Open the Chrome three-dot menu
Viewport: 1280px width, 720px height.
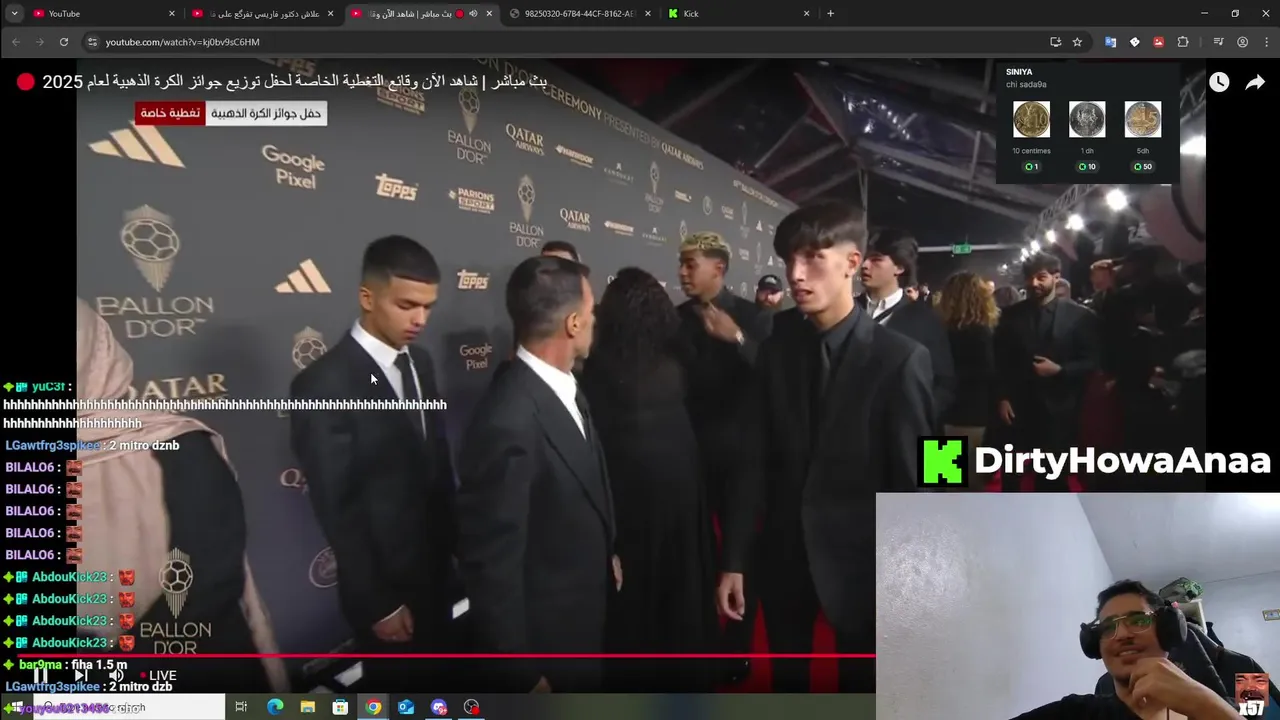coord(1267,42)
